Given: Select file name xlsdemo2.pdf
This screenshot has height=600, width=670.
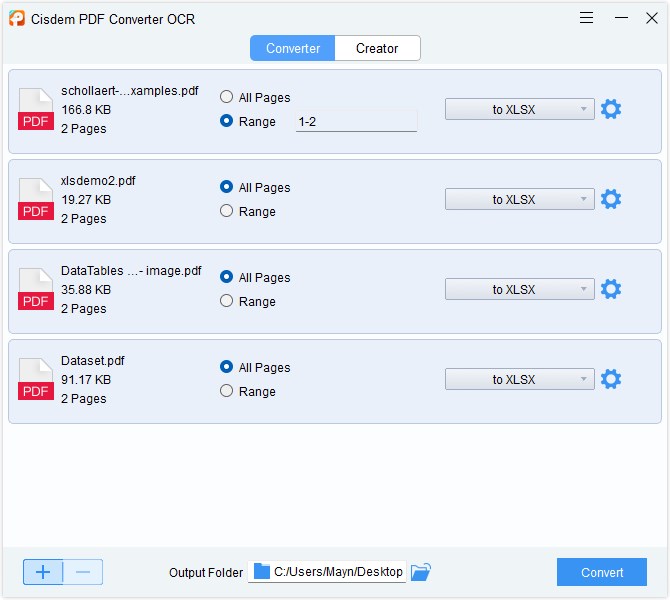Looking at the screenshot, I should pos(98,181).
